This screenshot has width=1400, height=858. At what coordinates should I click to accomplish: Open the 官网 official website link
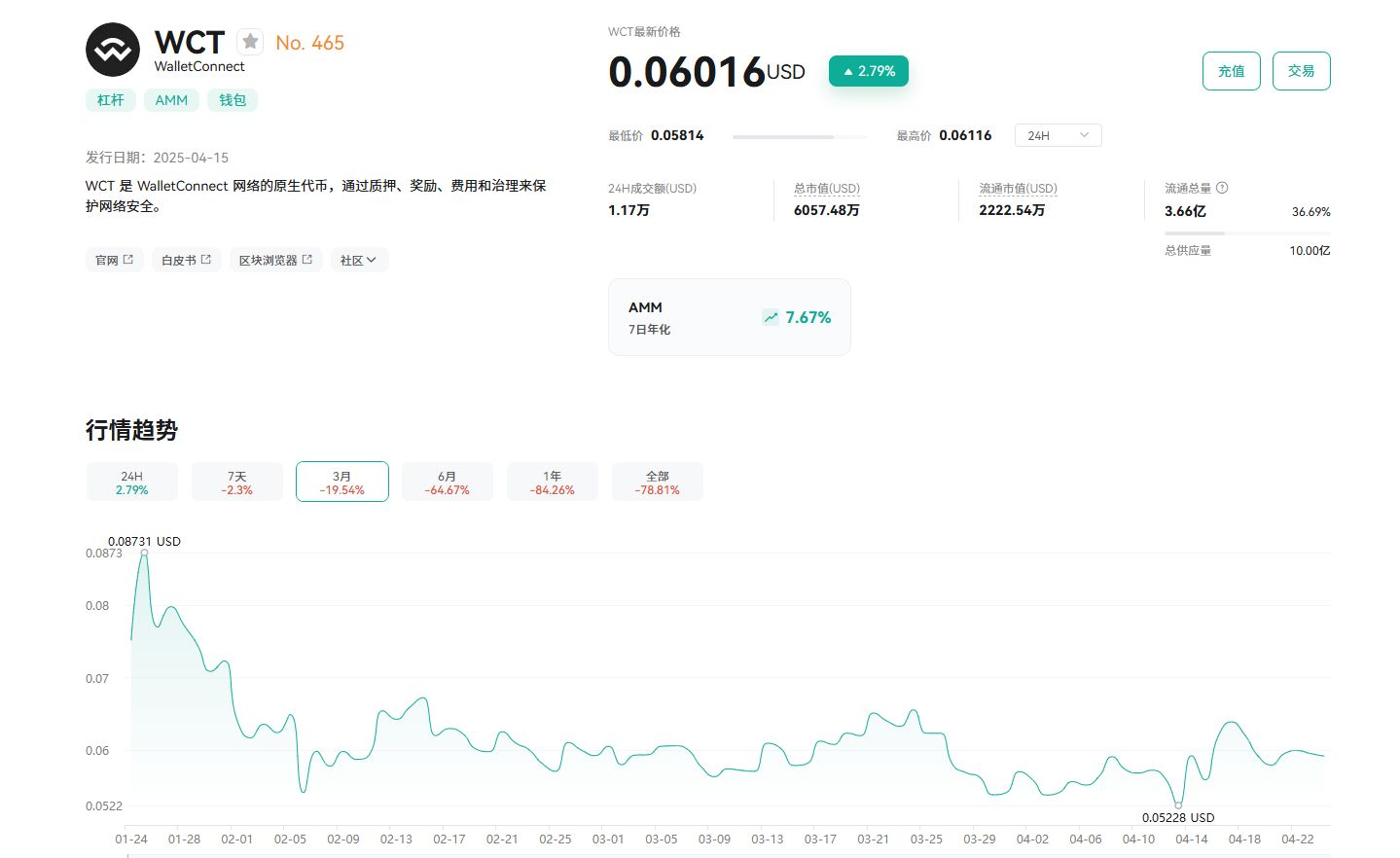[115, 260]
